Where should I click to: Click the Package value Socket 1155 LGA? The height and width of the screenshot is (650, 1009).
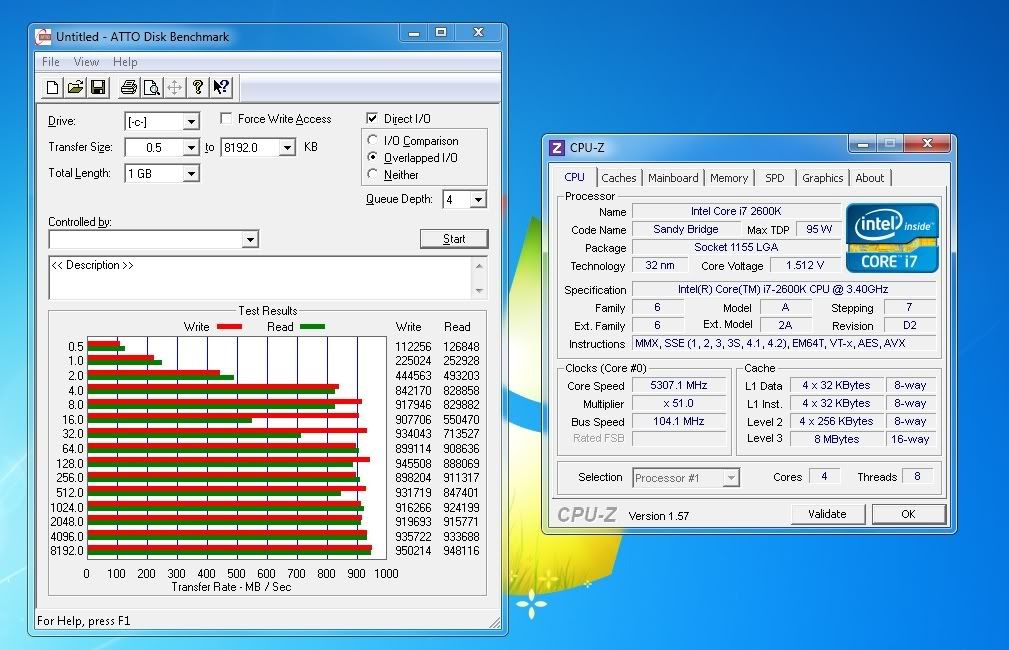[x=736, y=247]
